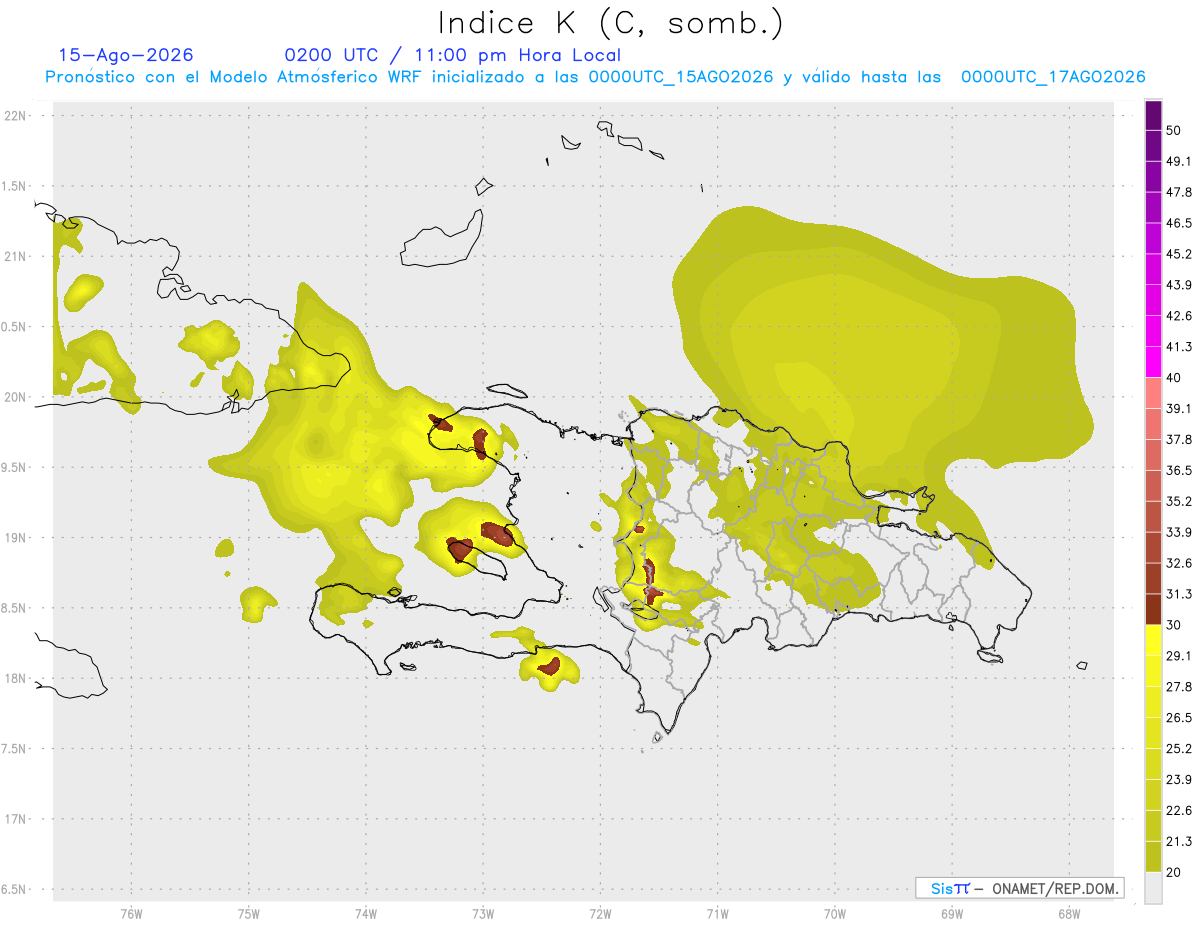This screenshot has height=927, width=1200.
Task: Click the '30' color scale label
Action: 1175,625
